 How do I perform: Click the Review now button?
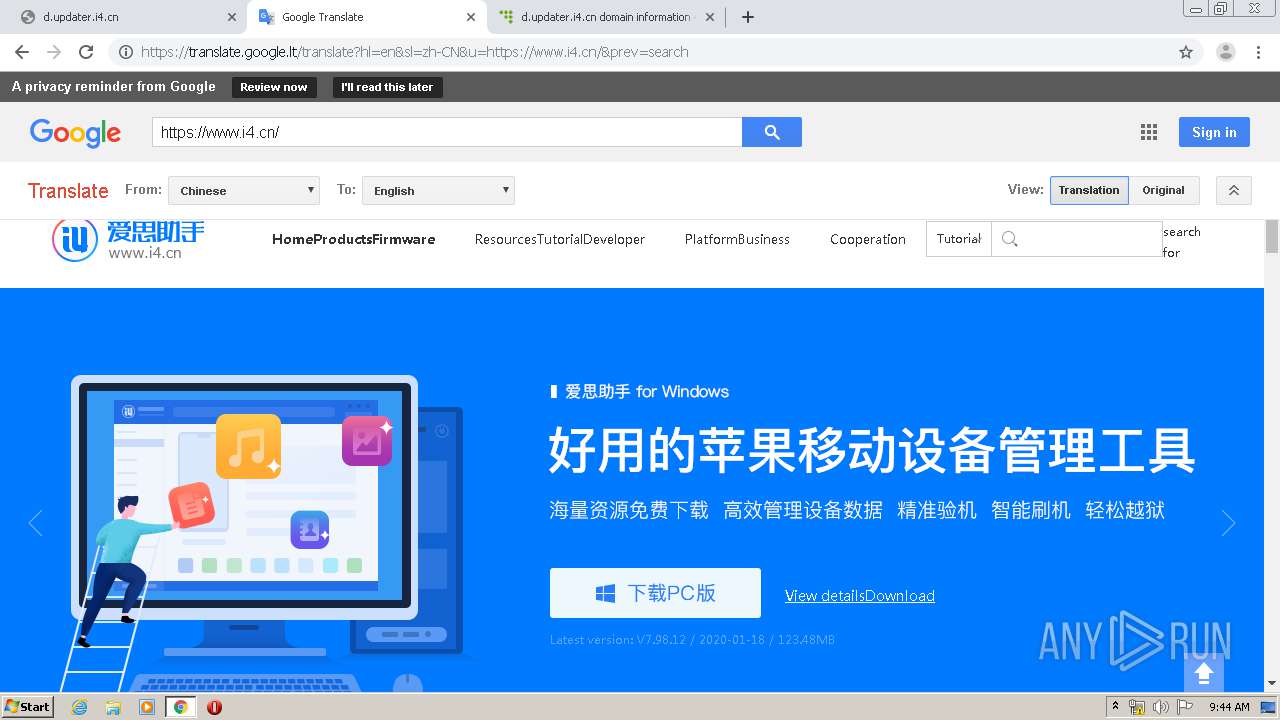274,87
